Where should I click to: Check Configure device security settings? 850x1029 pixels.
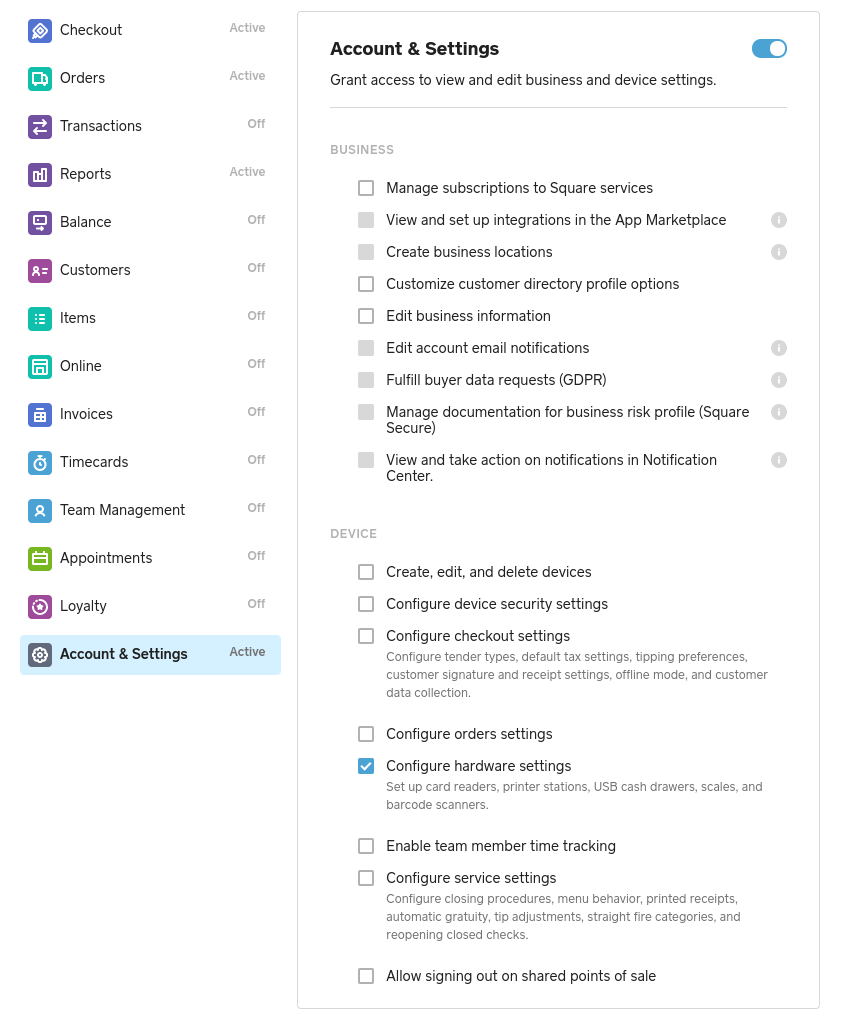[366, 604]
